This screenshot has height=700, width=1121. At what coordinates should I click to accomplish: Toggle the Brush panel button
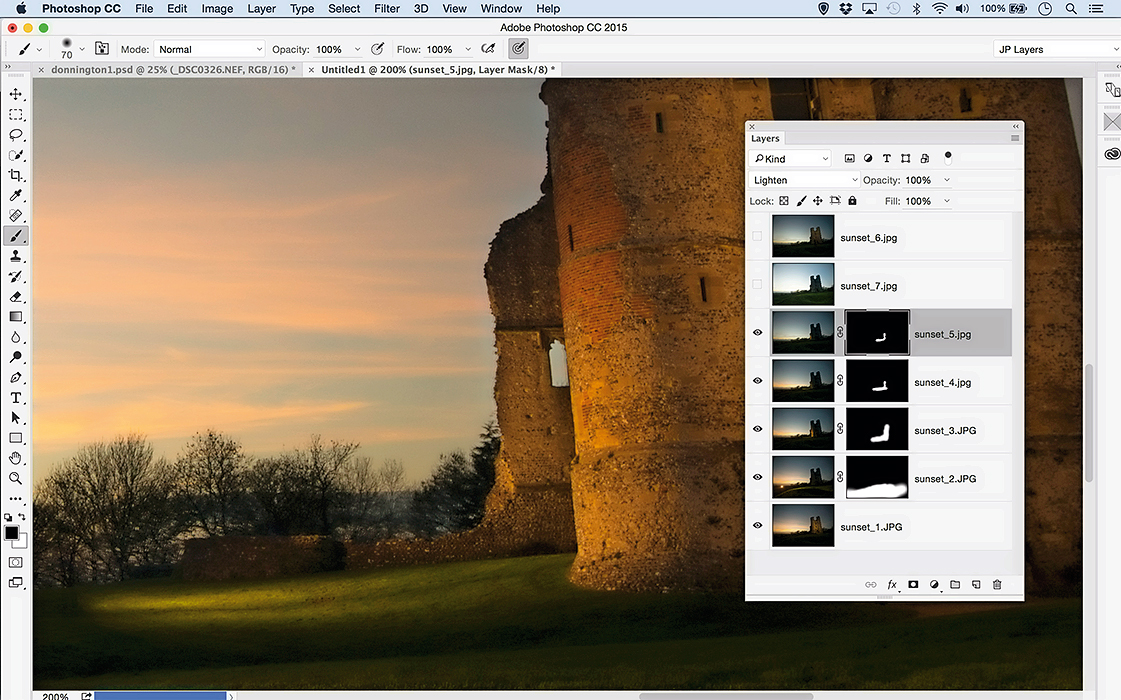pyautogui.click(x=102, y=49)
